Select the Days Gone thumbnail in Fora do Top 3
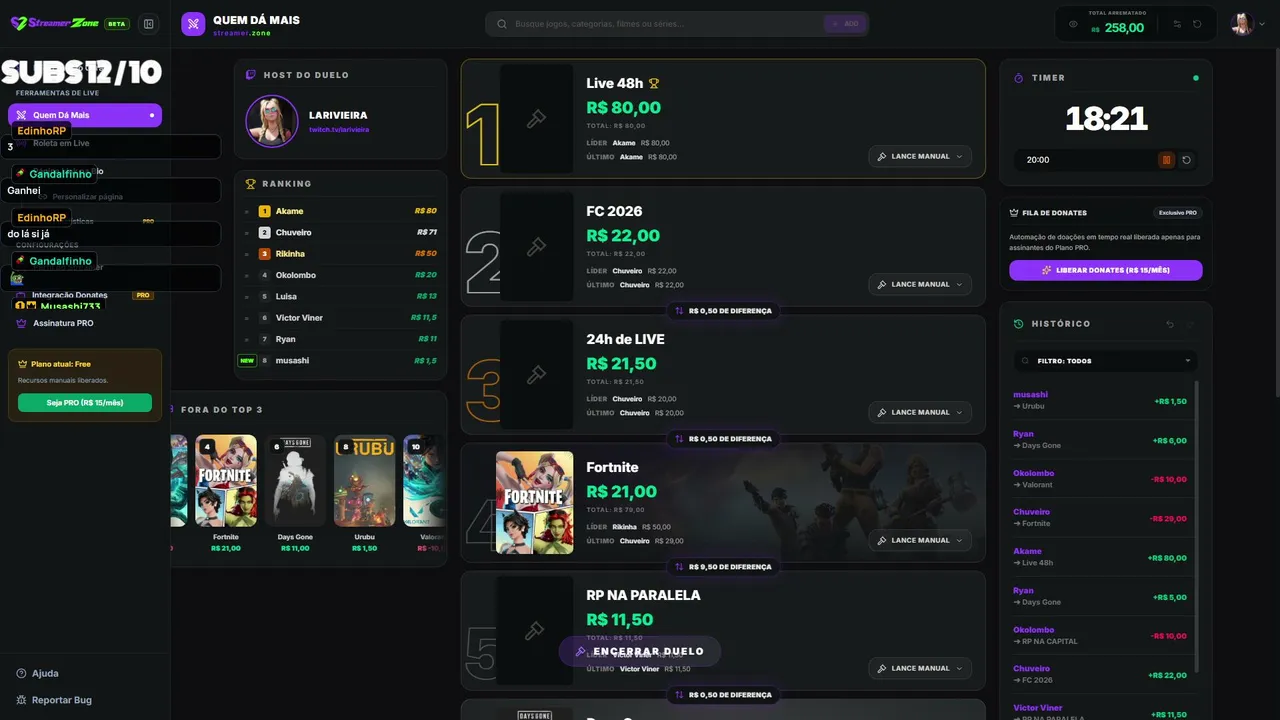This screenshot has width=1280, height=720. click(295, 481)
